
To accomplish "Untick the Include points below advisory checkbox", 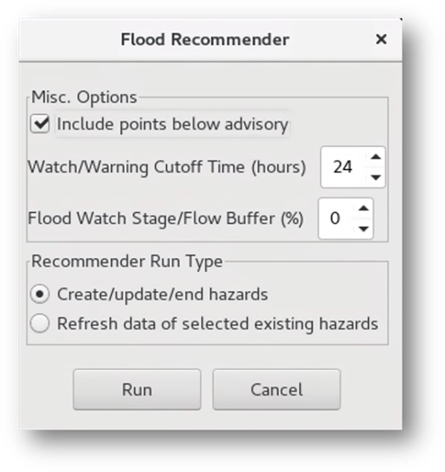I will coord(40,124).
